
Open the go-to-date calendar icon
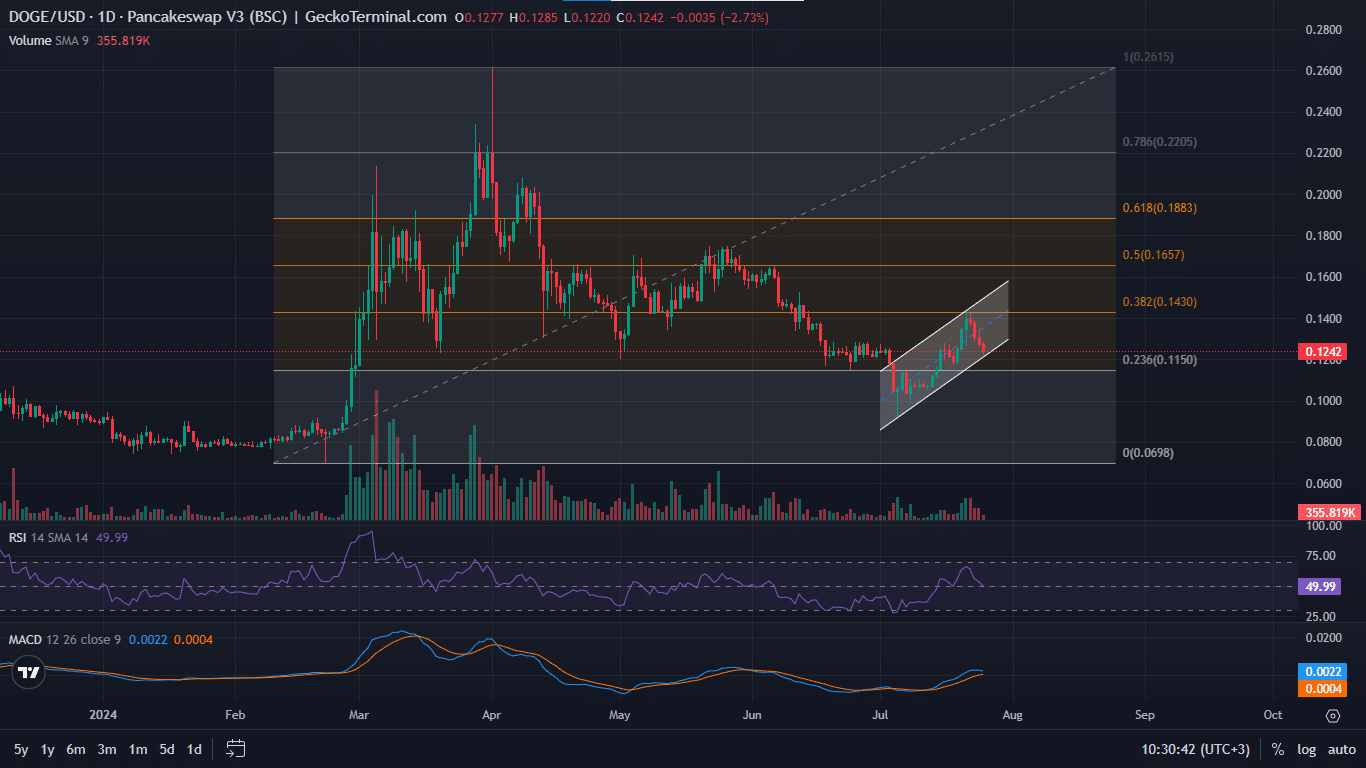236,748
